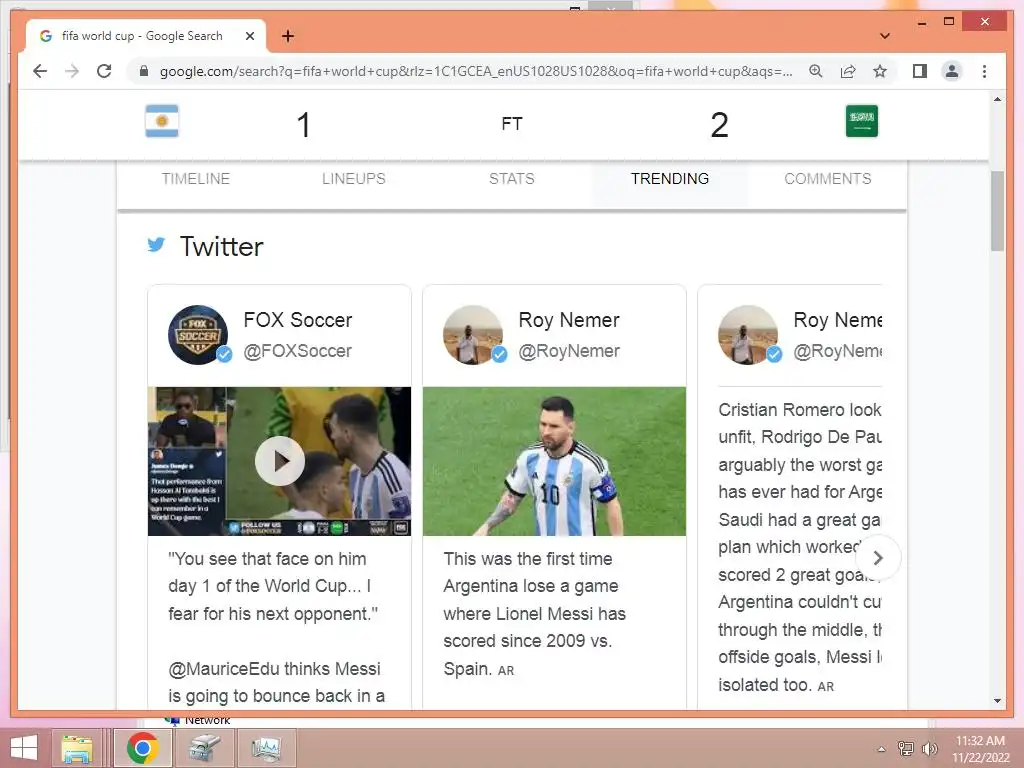The height and width of the screenshot is (768, 1024).
Task: Switch to the STATS tab
Action: click(x=511, y=179)
